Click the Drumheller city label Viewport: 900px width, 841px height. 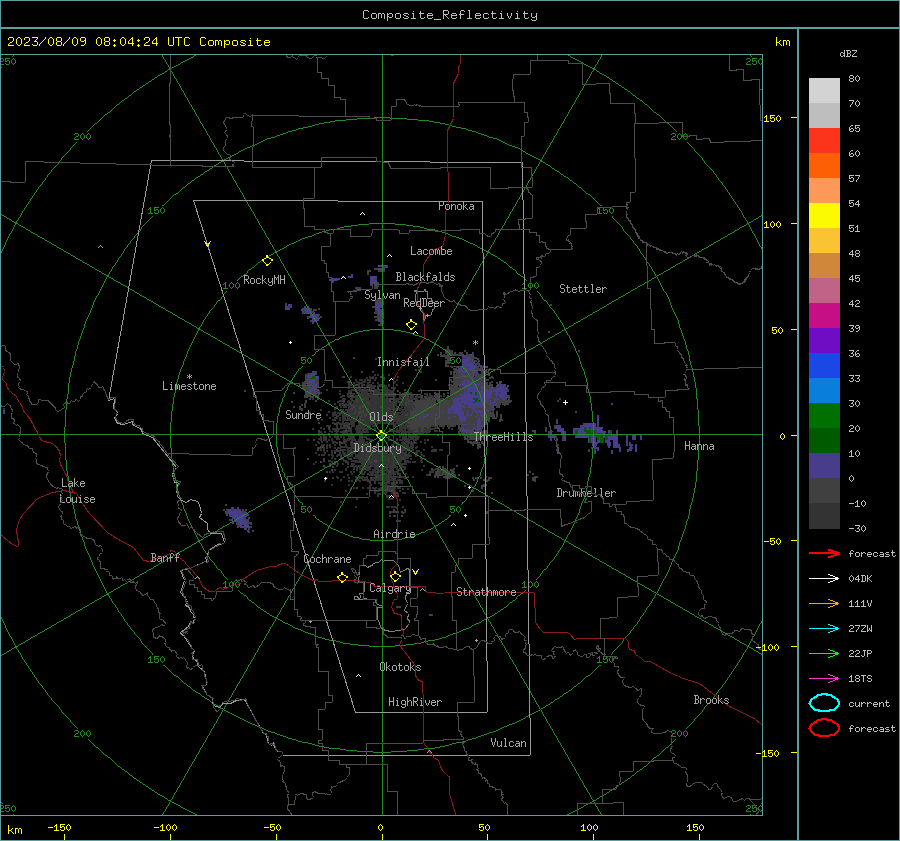[586, 493]
